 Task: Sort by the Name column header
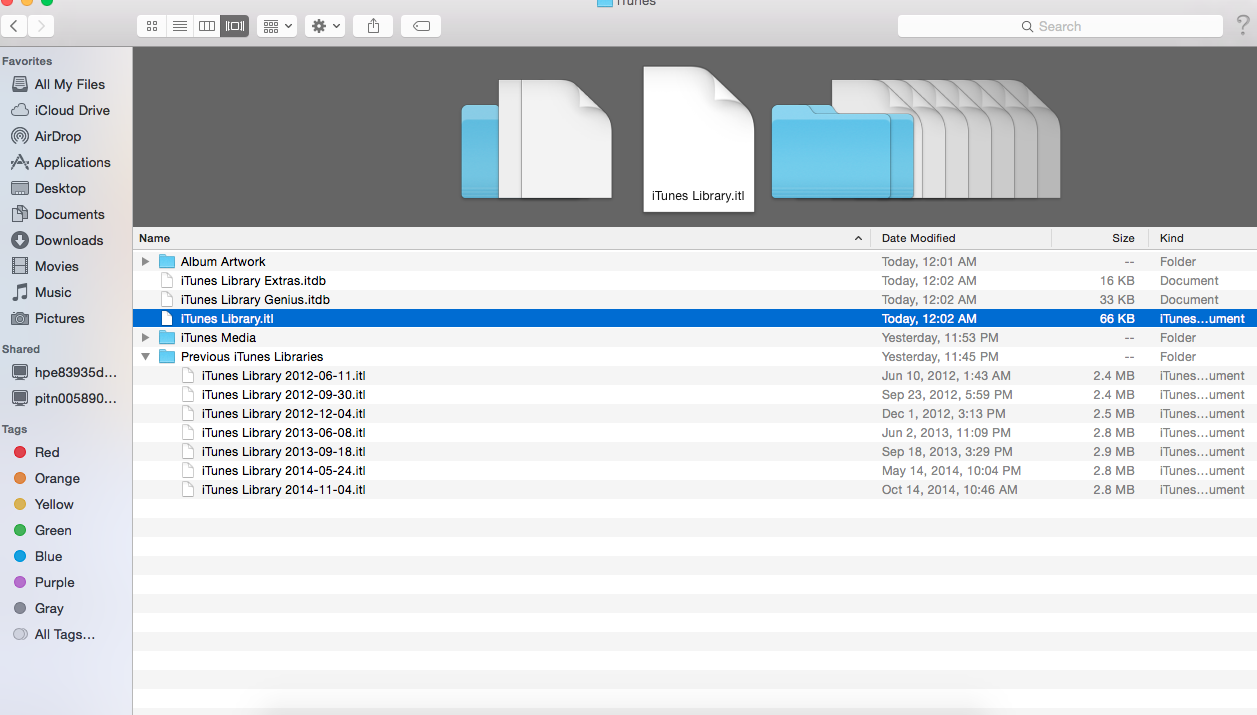[501, 238]
